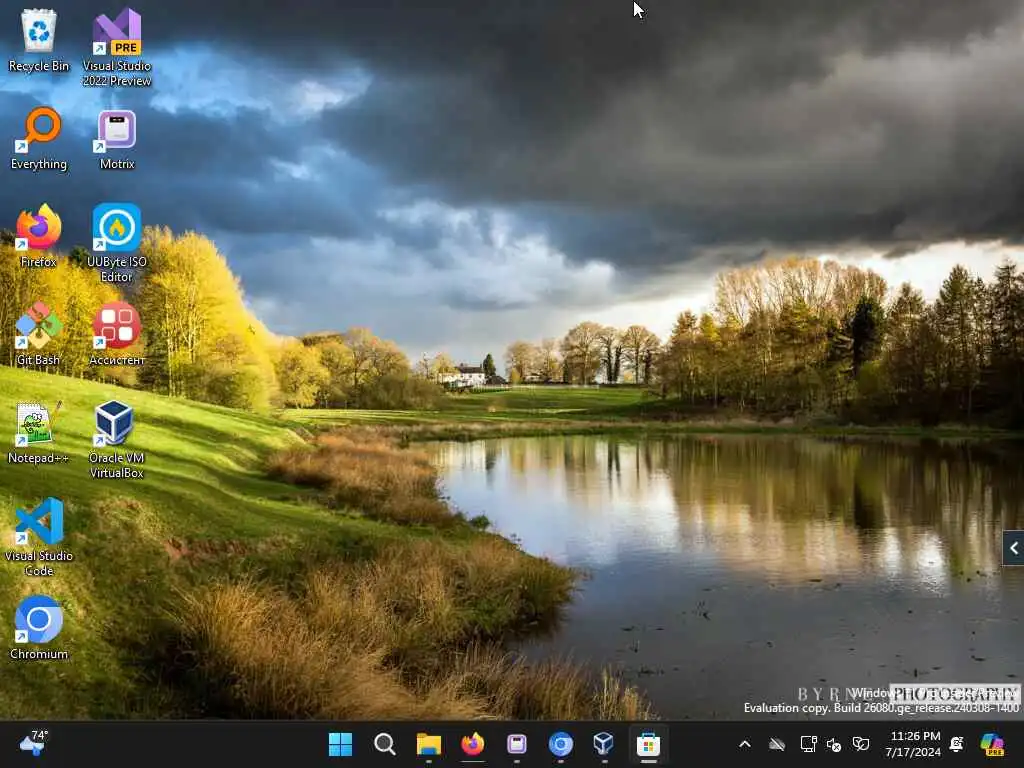Image resolution: width=1024 pixels, height=768 pixels.
Task: Select the Notepad++ desktop shortcut
Action: 39,432
